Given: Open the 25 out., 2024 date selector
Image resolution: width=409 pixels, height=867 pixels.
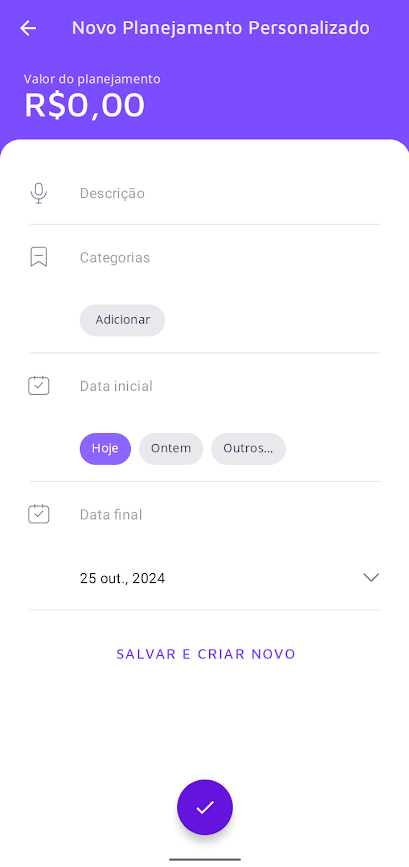Looking at the screenshot, I should (230, 578).
